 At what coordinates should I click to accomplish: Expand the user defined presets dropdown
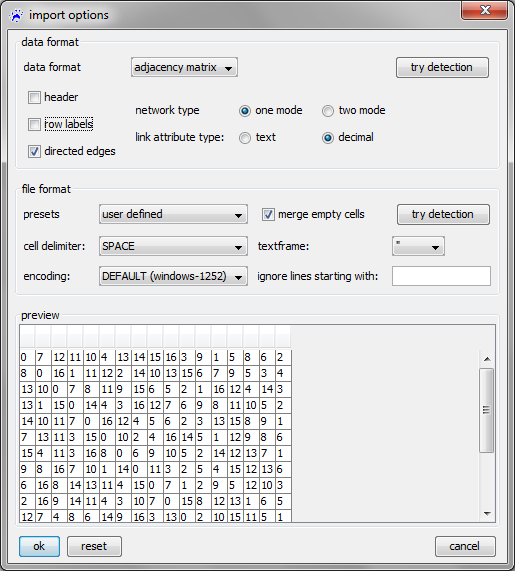[173, 214]
